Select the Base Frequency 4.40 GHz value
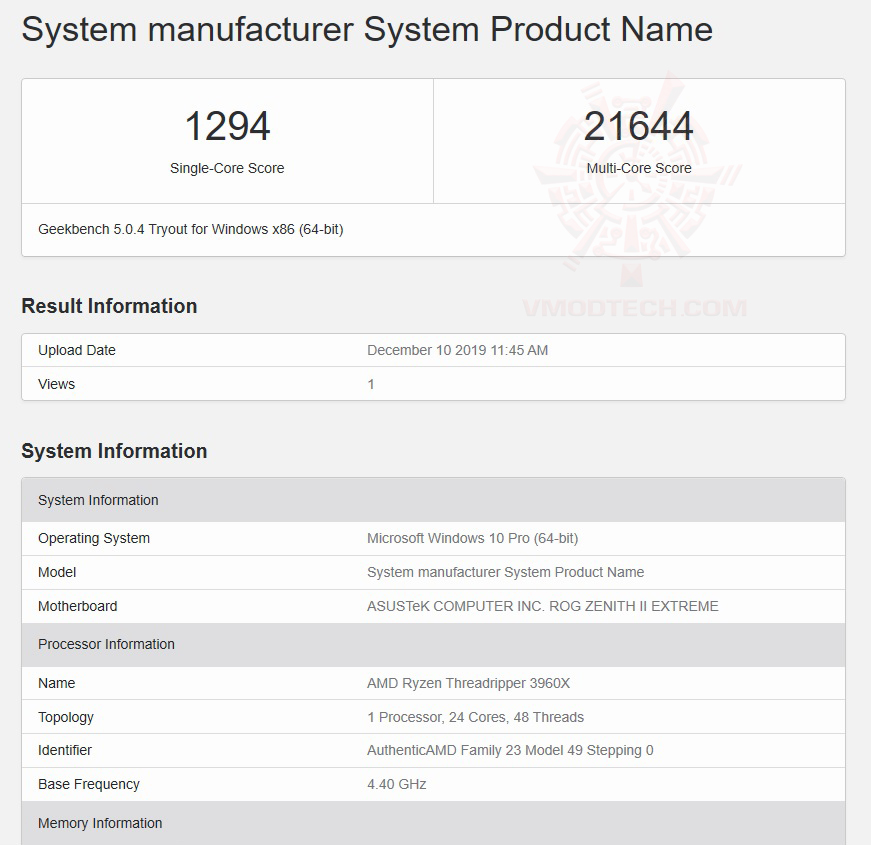Screen dimensions: 871x845 click(396, 784)
